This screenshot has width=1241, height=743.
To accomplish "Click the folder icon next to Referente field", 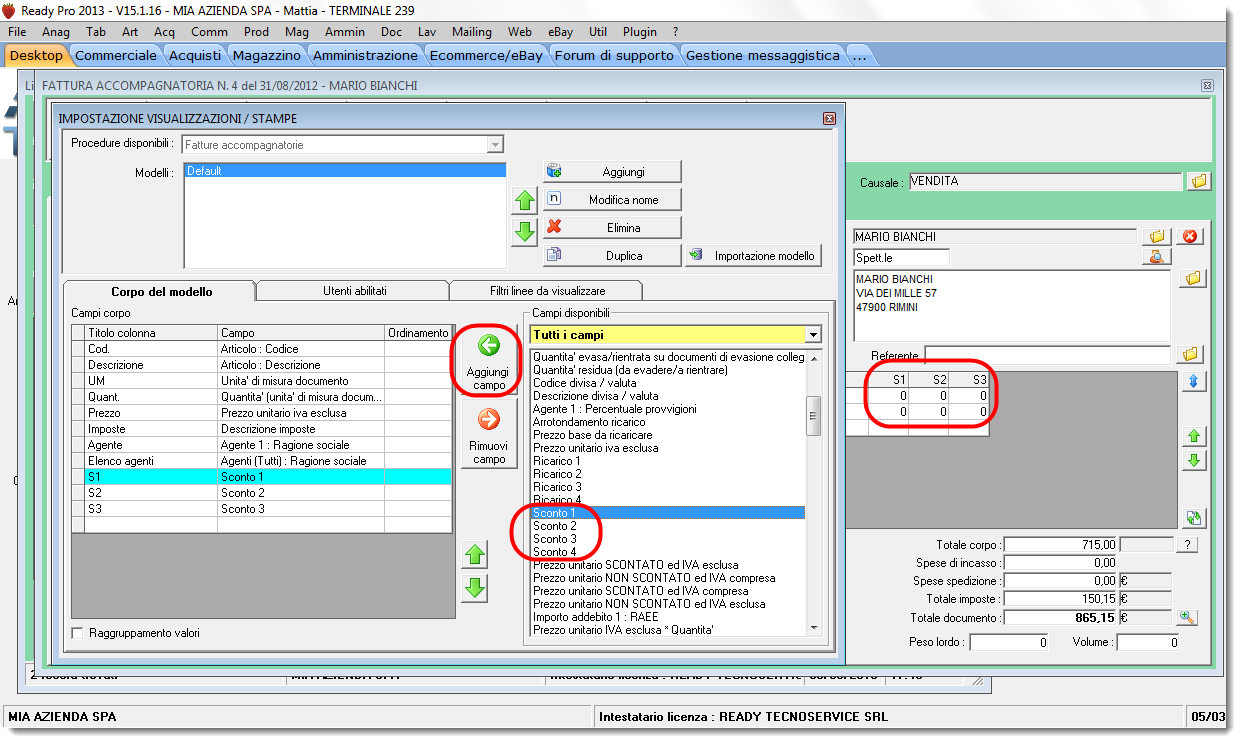I will pos(1190,354).
